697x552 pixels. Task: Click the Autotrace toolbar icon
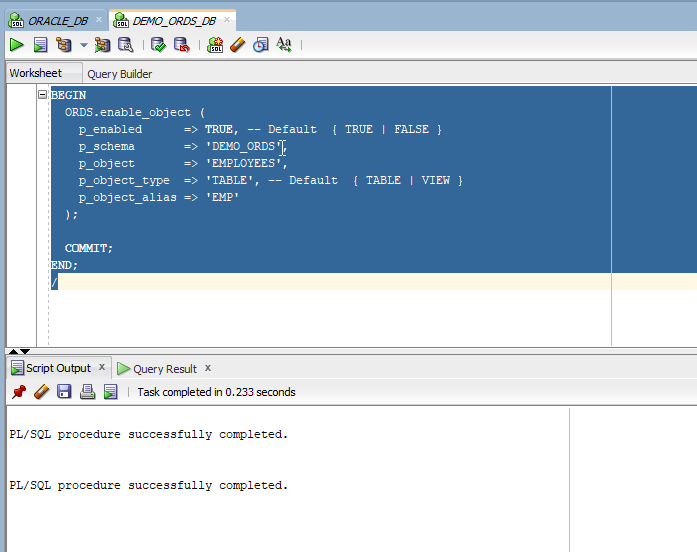(x=102, y=44)
